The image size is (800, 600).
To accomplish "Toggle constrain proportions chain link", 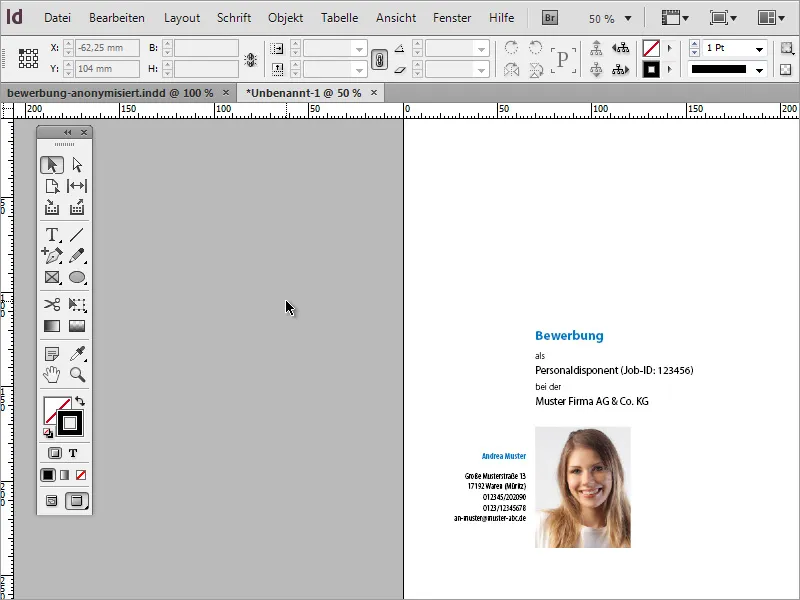I will point(379,59).
